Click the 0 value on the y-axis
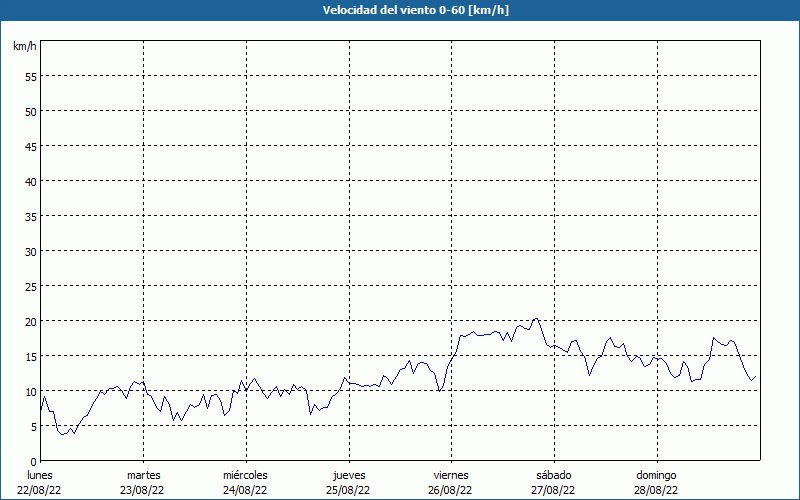This screenshot has width=800, height=500. point(34,462)
